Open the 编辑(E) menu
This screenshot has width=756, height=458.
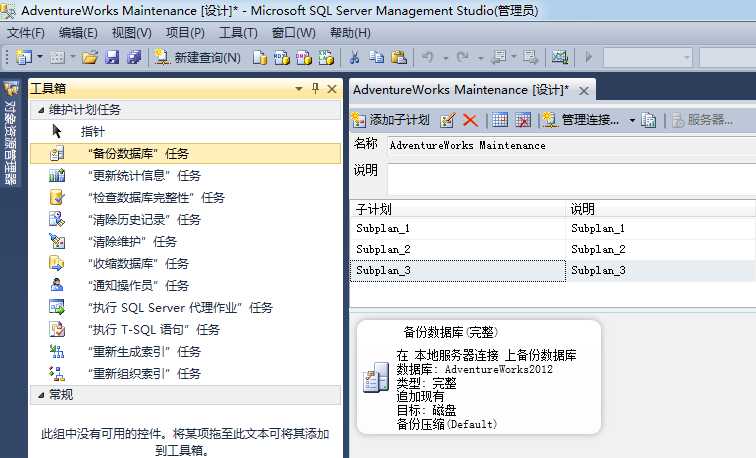click(78, 33)
